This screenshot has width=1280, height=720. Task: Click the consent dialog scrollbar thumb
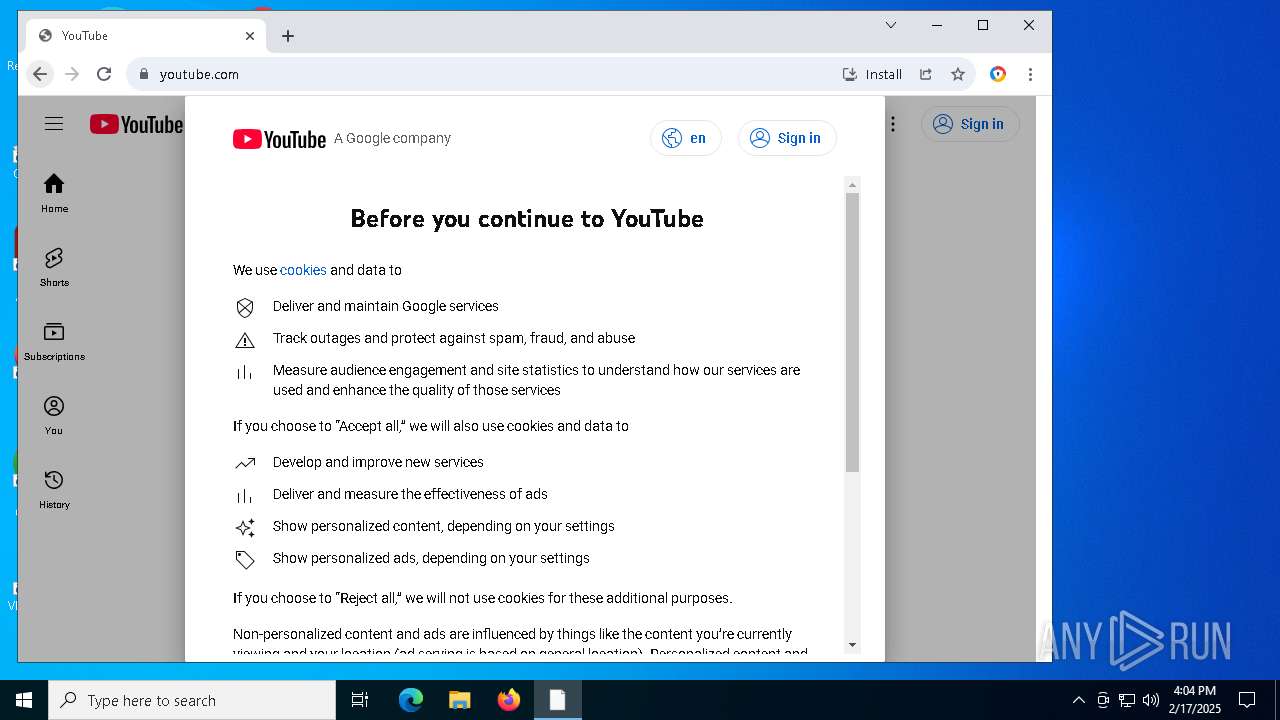[852, 332]
